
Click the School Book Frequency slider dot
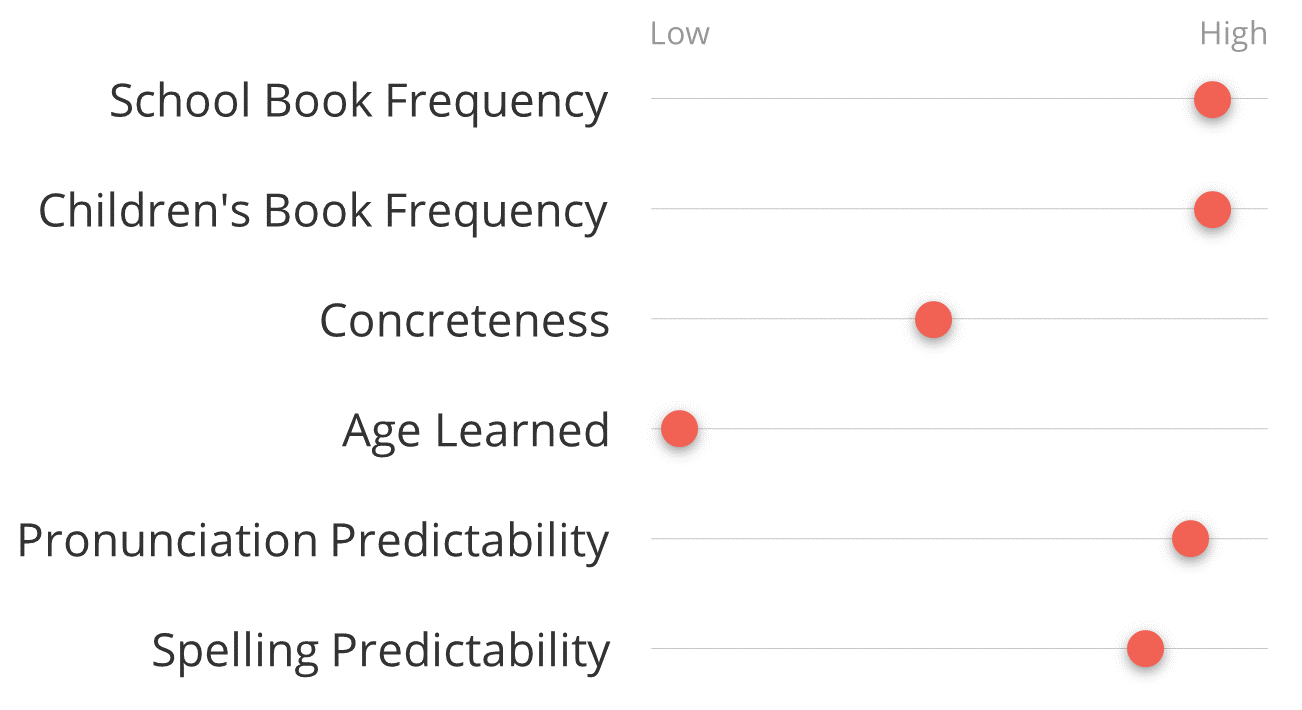(x=1212, y=99)
